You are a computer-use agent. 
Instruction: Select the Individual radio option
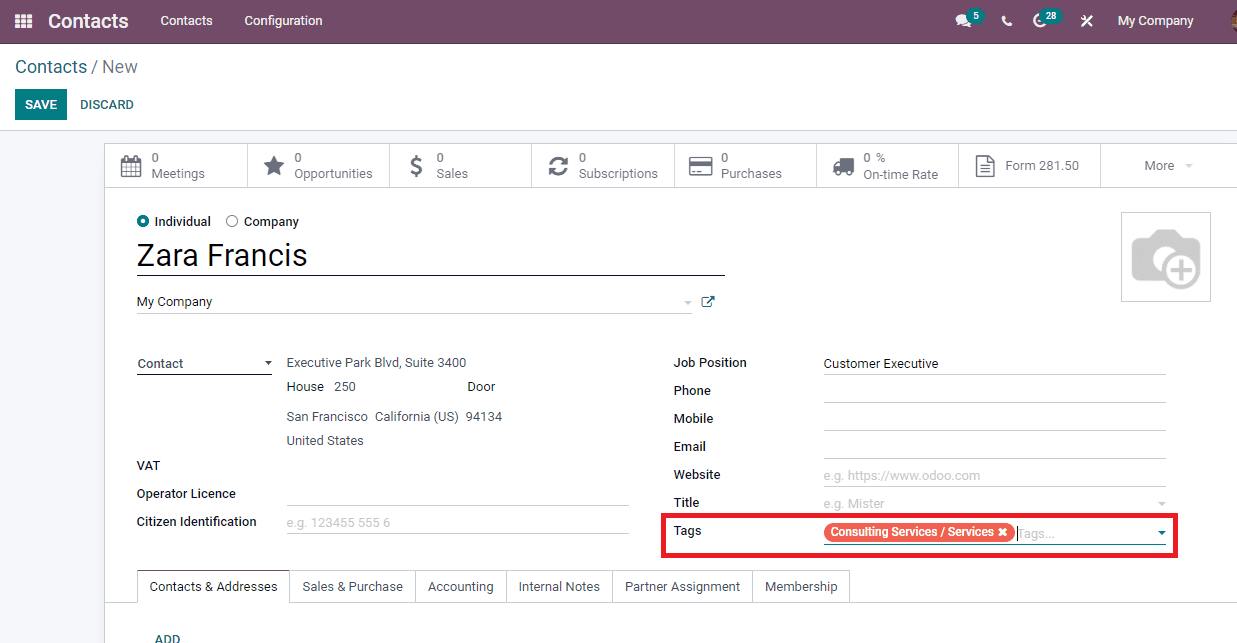point(143,222)
